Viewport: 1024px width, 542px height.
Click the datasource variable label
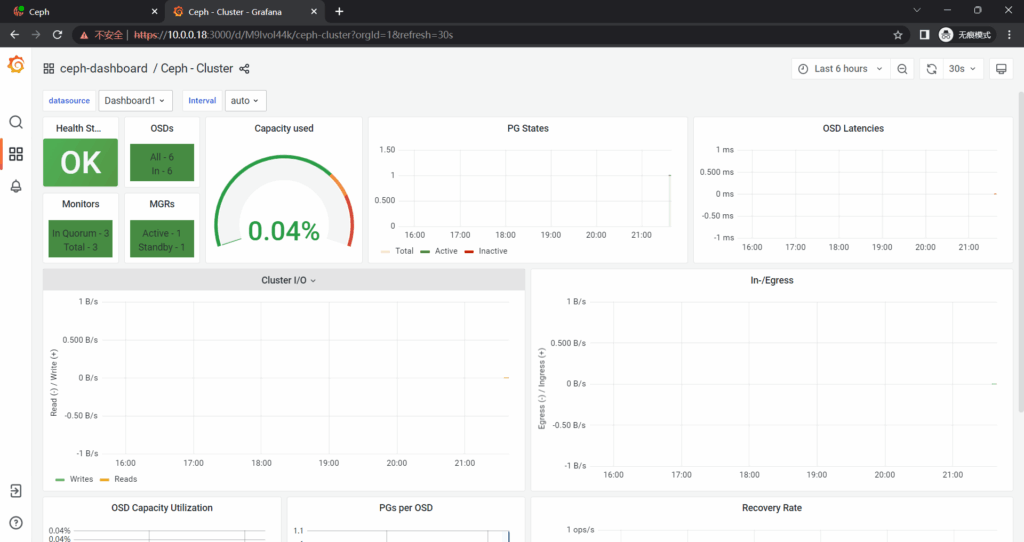69,101
